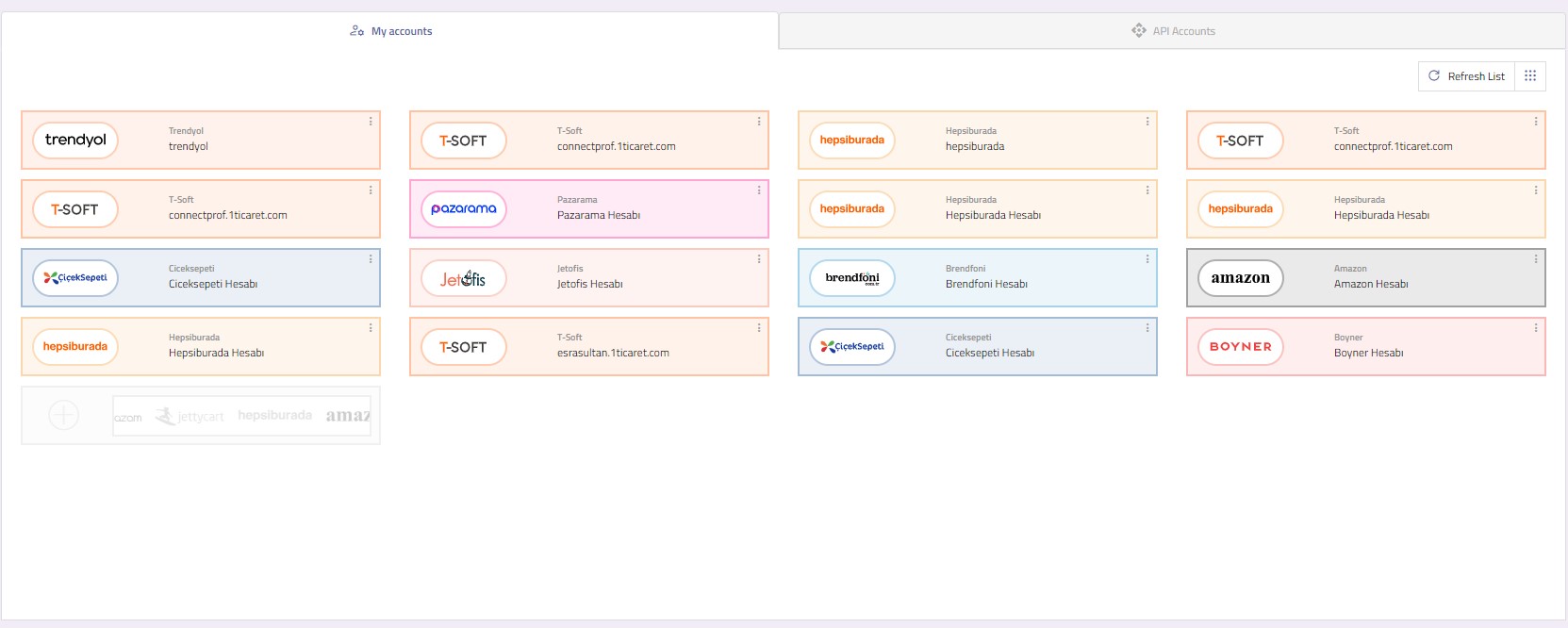Open three-dot menu on Trendyol card

click(371, 122)
